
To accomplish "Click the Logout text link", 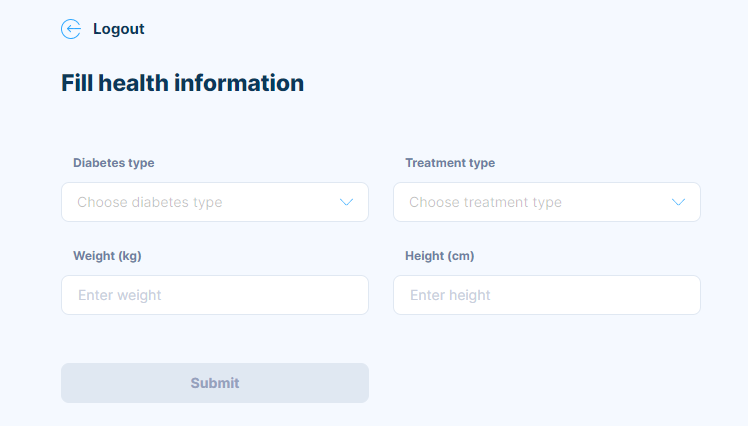I will coord(118,29).
